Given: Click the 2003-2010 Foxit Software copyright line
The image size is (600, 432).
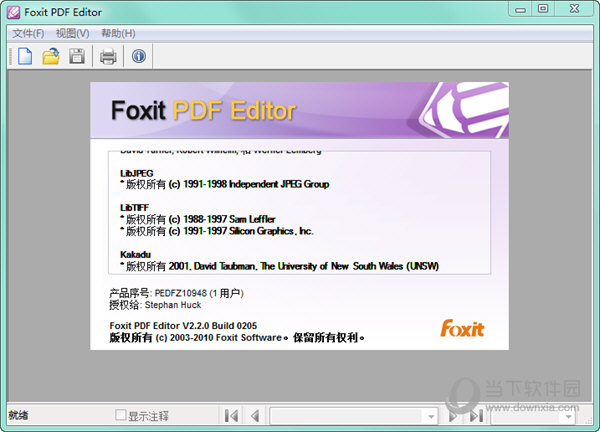Looking at the screenshot, I should (237, 337).
